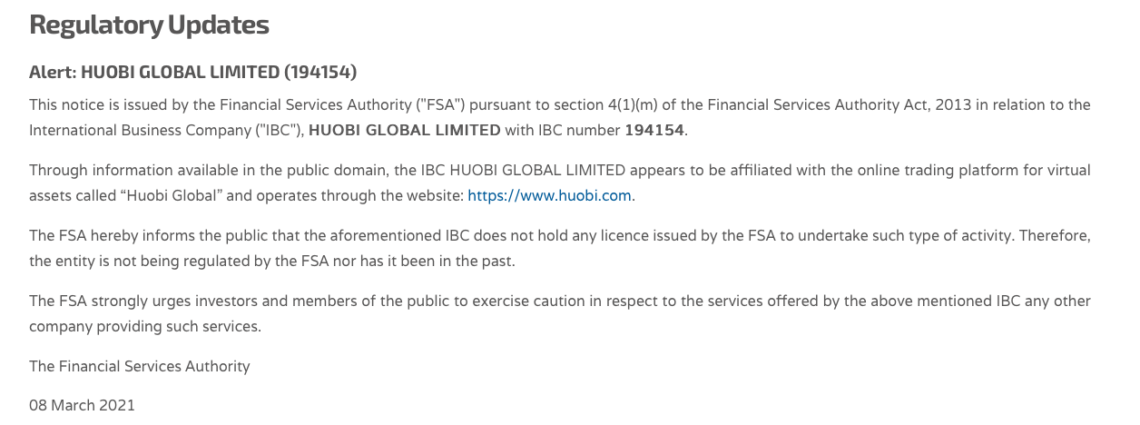Viewport: 1140px width, 425px height.
Task: Click paragraph starting This notice is issued
Action: [560, 117]
